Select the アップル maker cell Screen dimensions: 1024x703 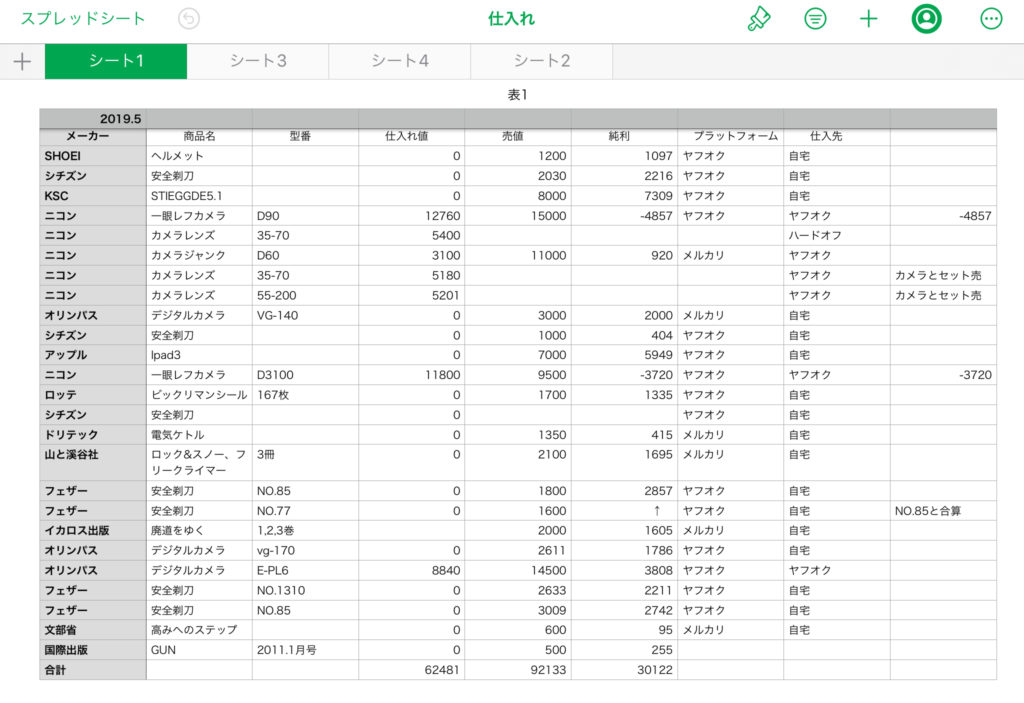click(93, 355)
